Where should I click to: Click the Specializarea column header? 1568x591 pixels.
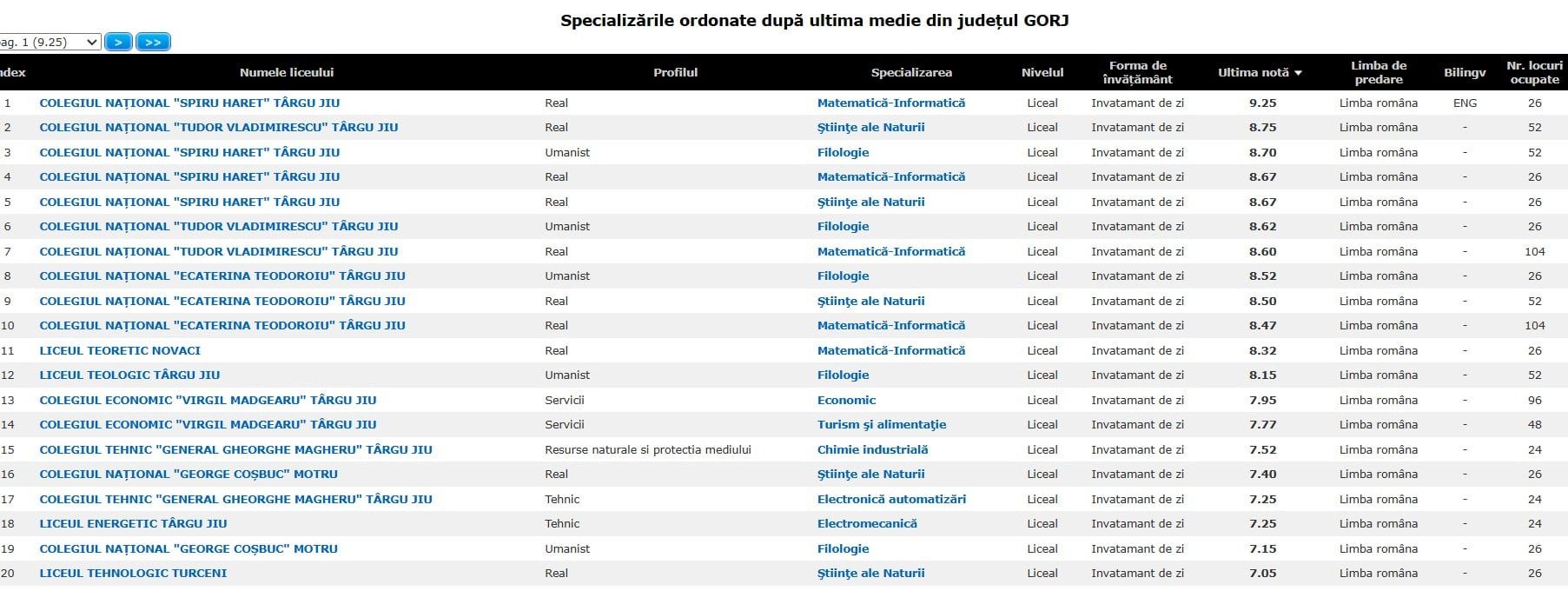911,72
